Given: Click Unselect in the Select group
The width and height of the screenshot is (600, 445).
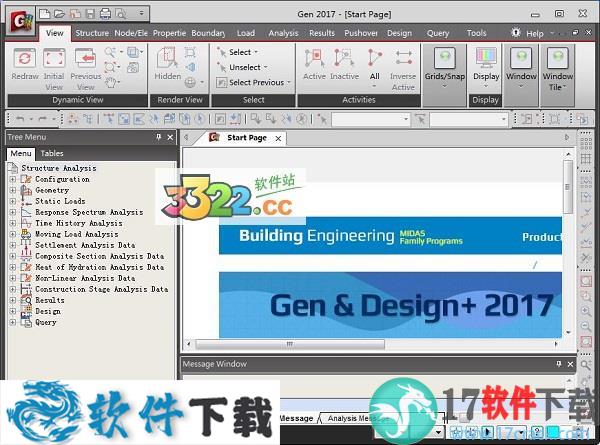Looking at the screenshot, I should pyautogui.click(x=245, y=67).
